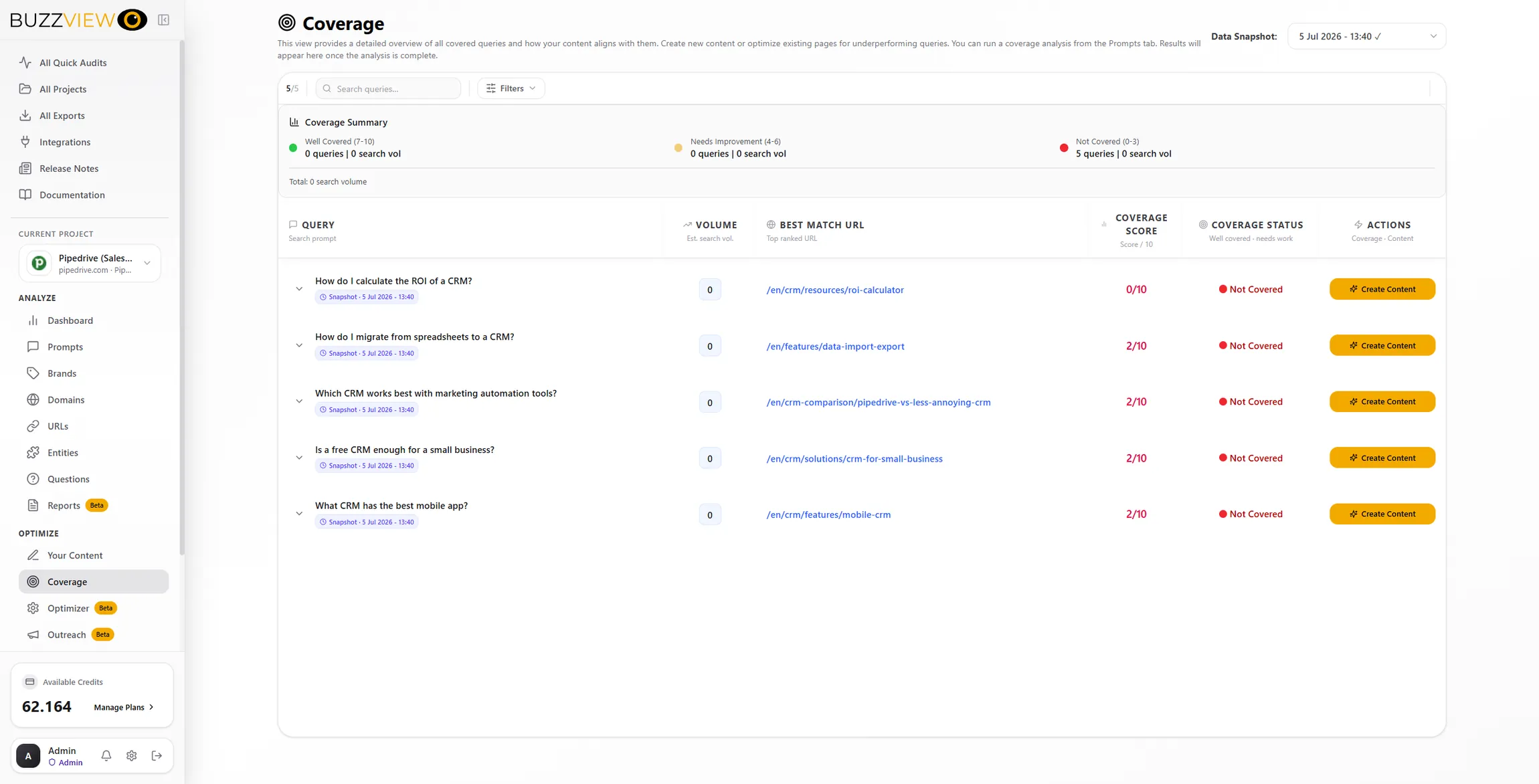Click the Volume column header
The image size is (1539, 784).
click(x=710, y=231)
